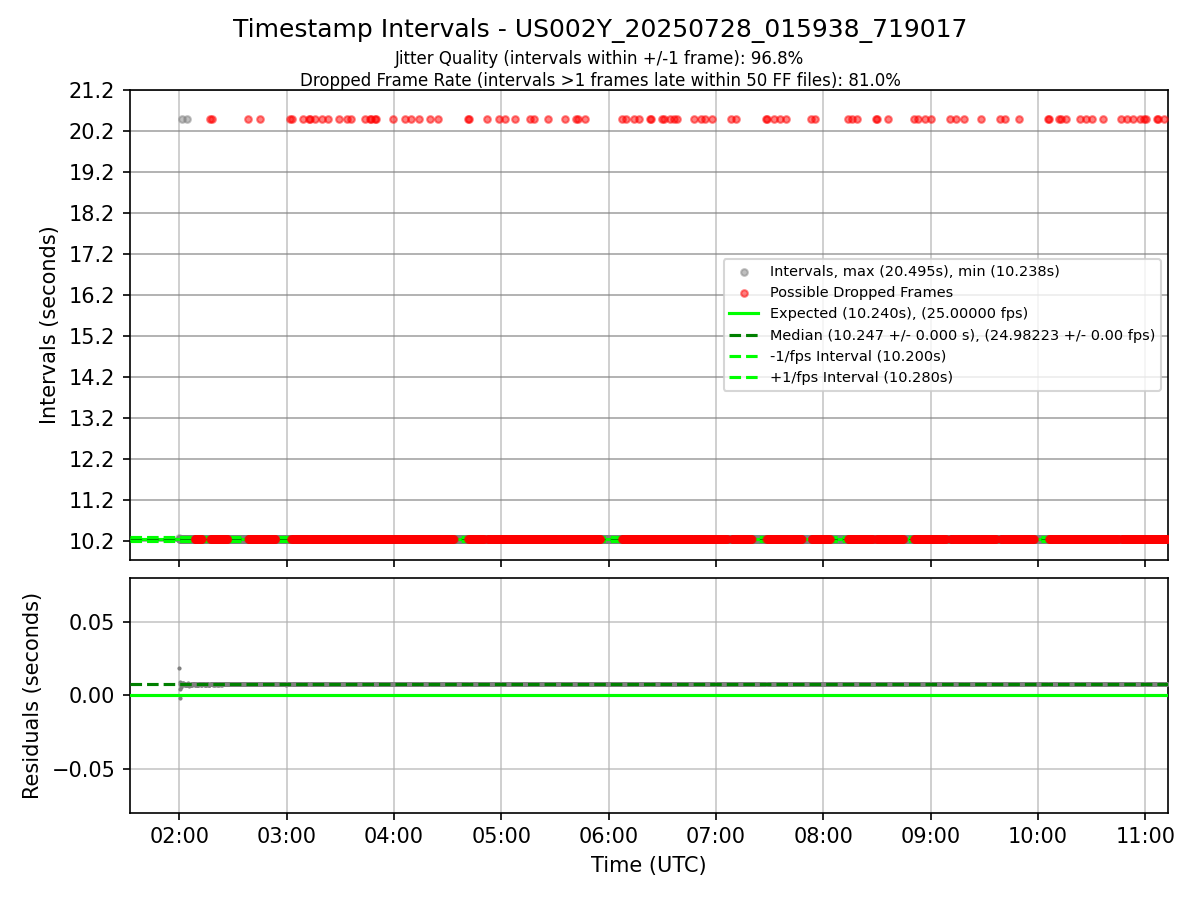This screenshot has height=900, width=1200.
Task: Click legend entry starting with 'Median (10.247'
Action: [x=962, y=335]
